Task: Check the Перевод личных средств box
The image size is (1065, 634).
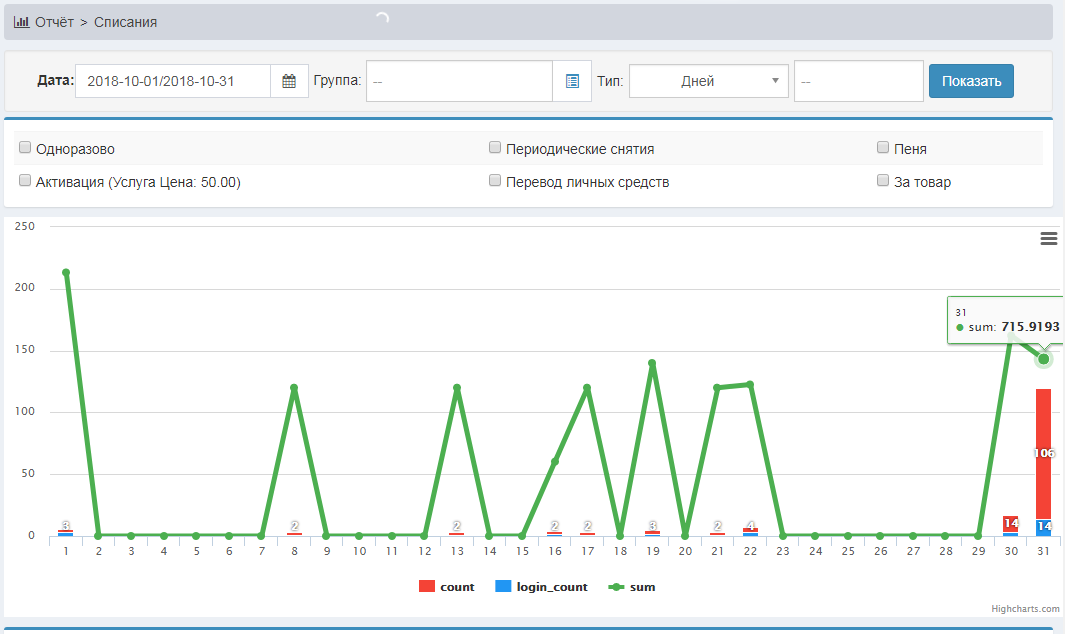Action: (495, 181)
